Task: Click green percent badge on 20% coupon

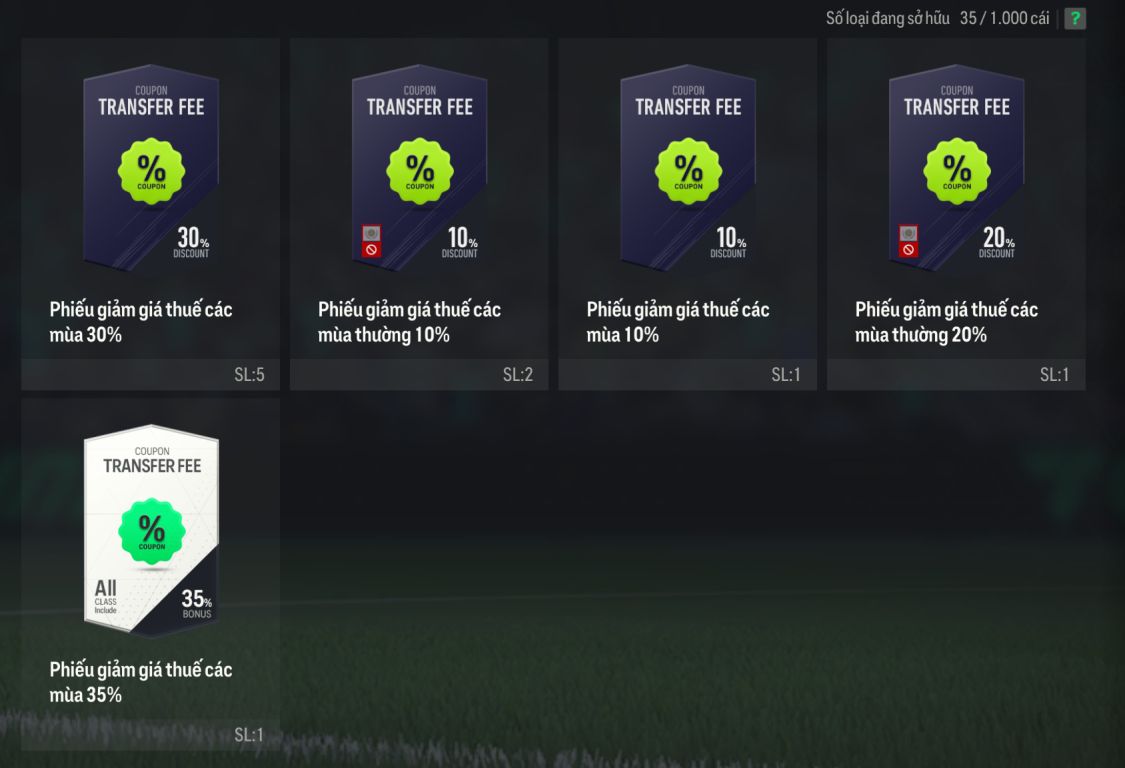Action: 957,172
